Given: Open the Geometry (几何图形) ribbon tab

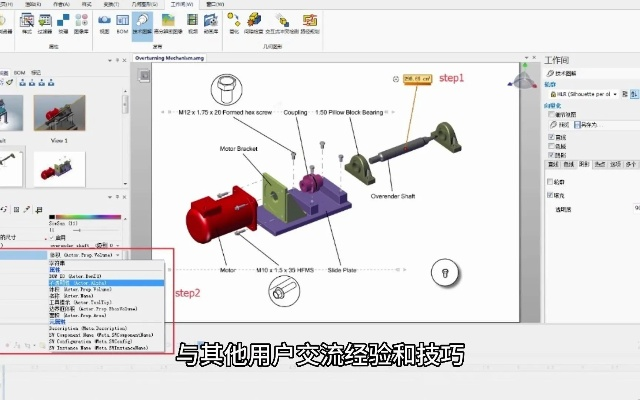Looking at the screenshot, I should point(144,4).
